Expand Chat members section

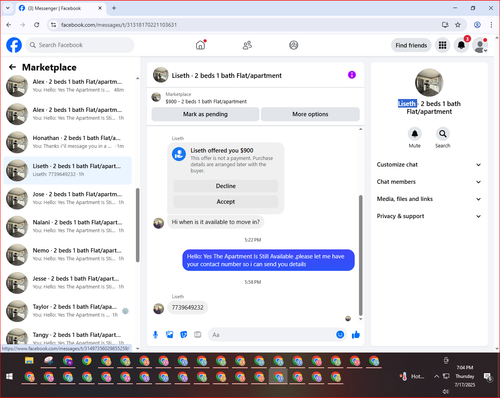(x=429, y=182)
